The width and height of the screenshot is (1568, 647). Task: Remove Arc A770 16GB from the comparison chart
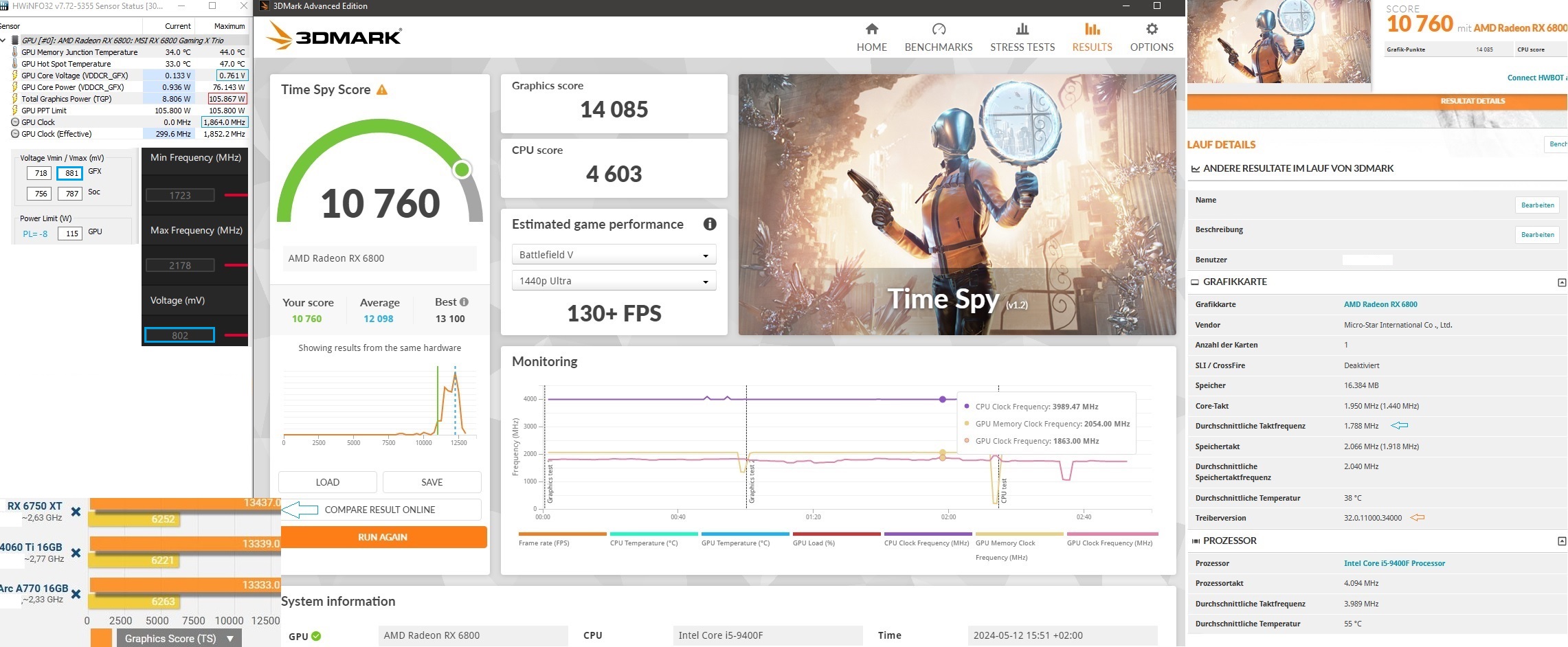pos(76,594)
